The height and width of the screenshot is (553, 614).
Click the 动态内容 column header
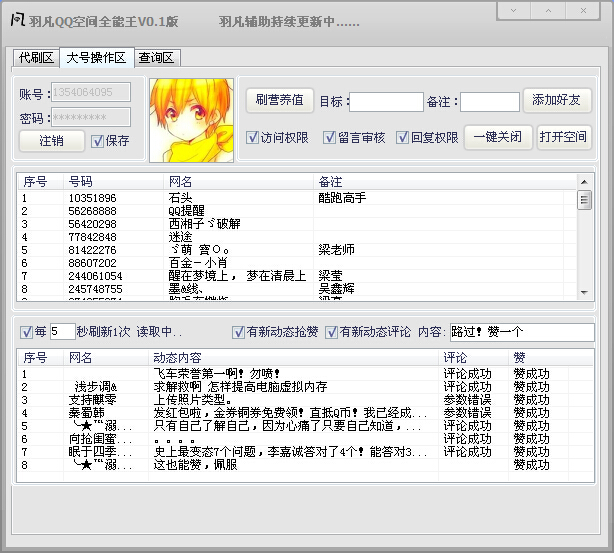click(x=293, y=358)
